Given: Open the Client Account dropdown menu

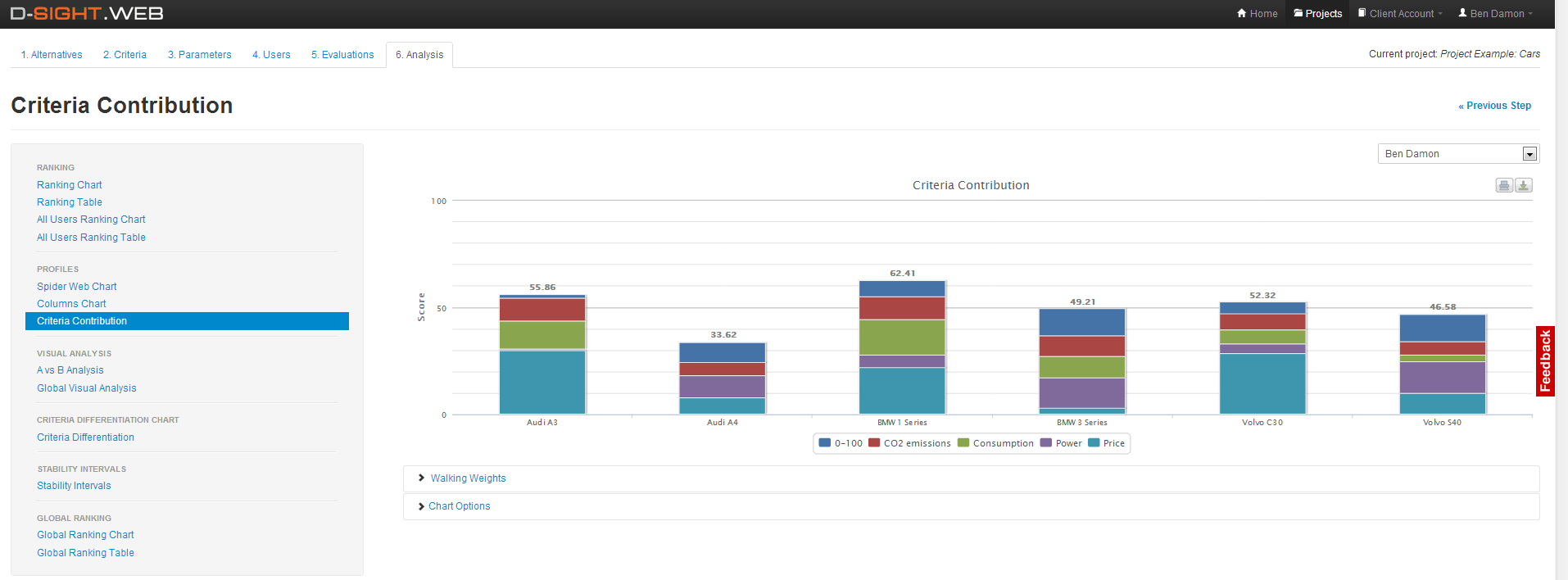Looking at the screenshot, I should click(x=1401, y=14).
